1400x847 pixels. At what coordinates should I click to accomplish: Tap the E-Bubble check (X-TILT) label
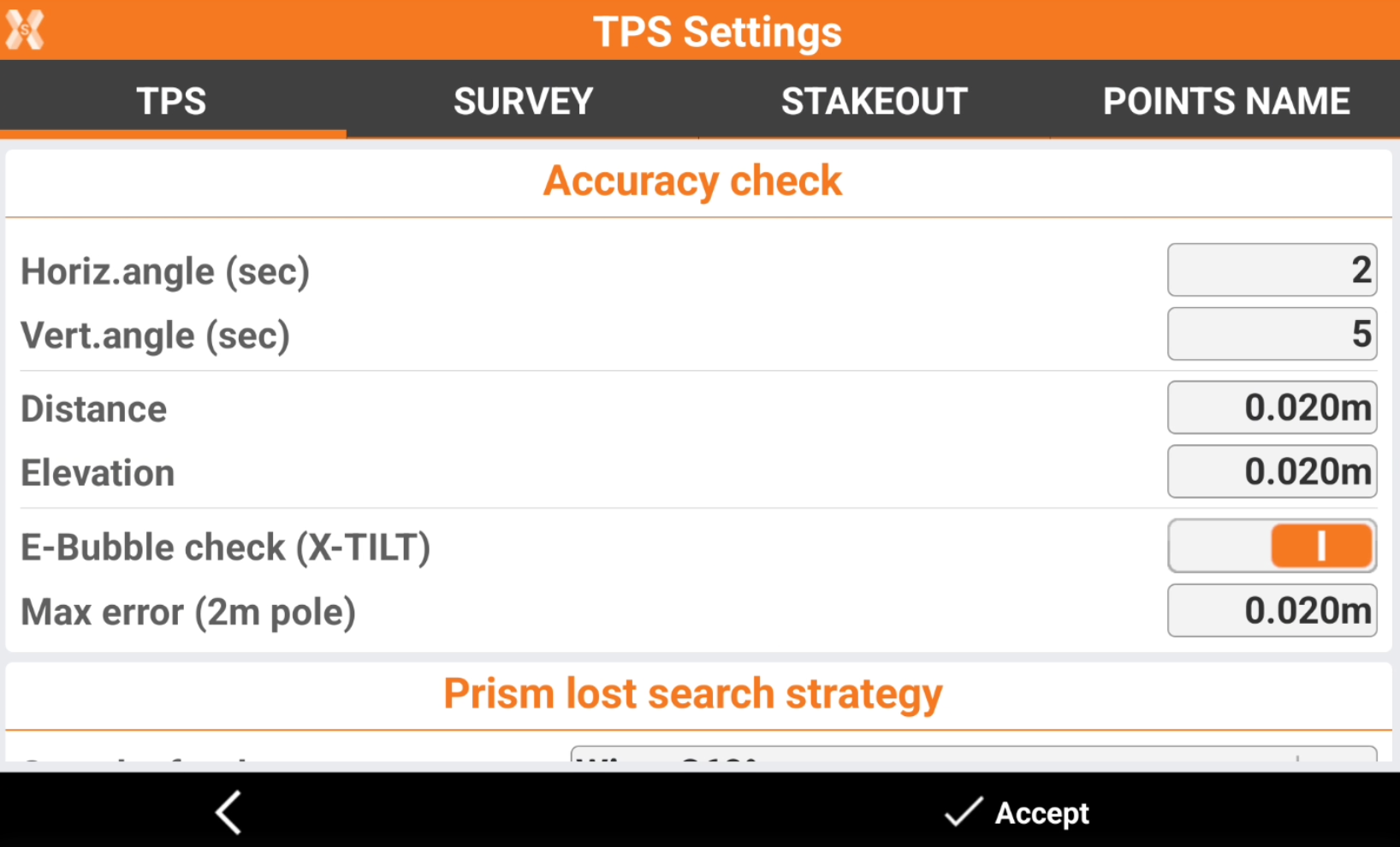click(225, 548)
